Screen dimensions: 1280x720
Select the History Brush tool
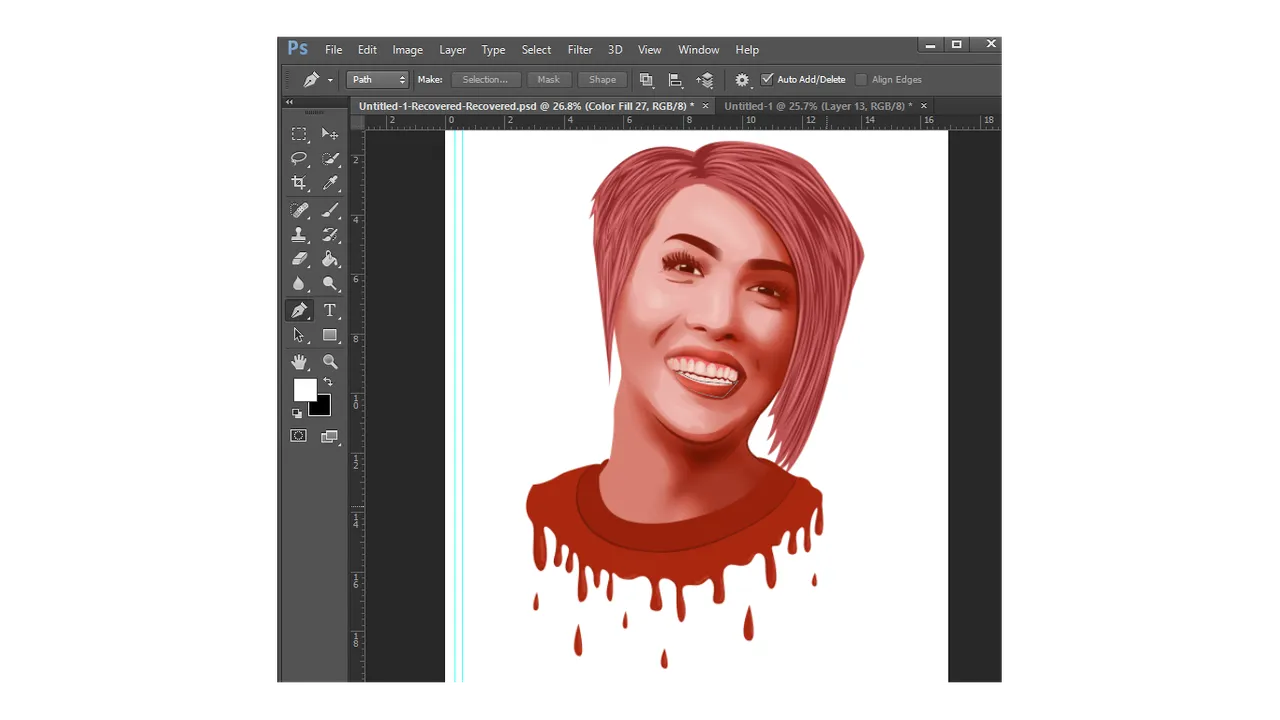[x=330, y=235]
